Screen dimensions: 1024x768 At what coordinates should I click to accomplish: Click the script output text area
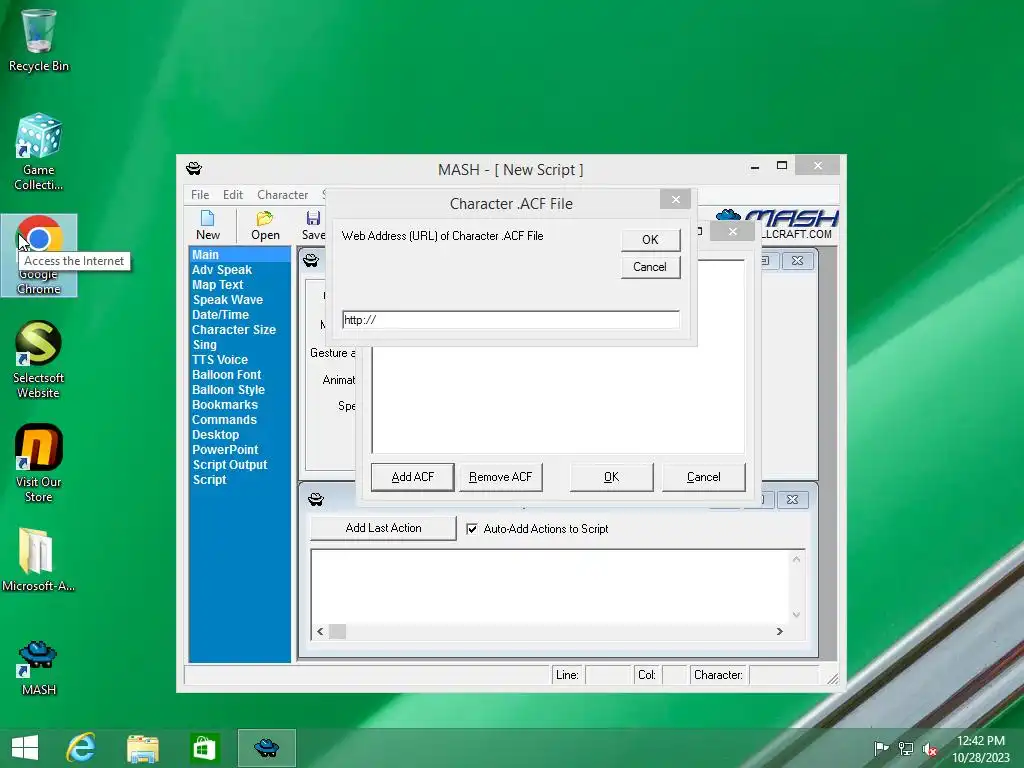coord(550,586)
